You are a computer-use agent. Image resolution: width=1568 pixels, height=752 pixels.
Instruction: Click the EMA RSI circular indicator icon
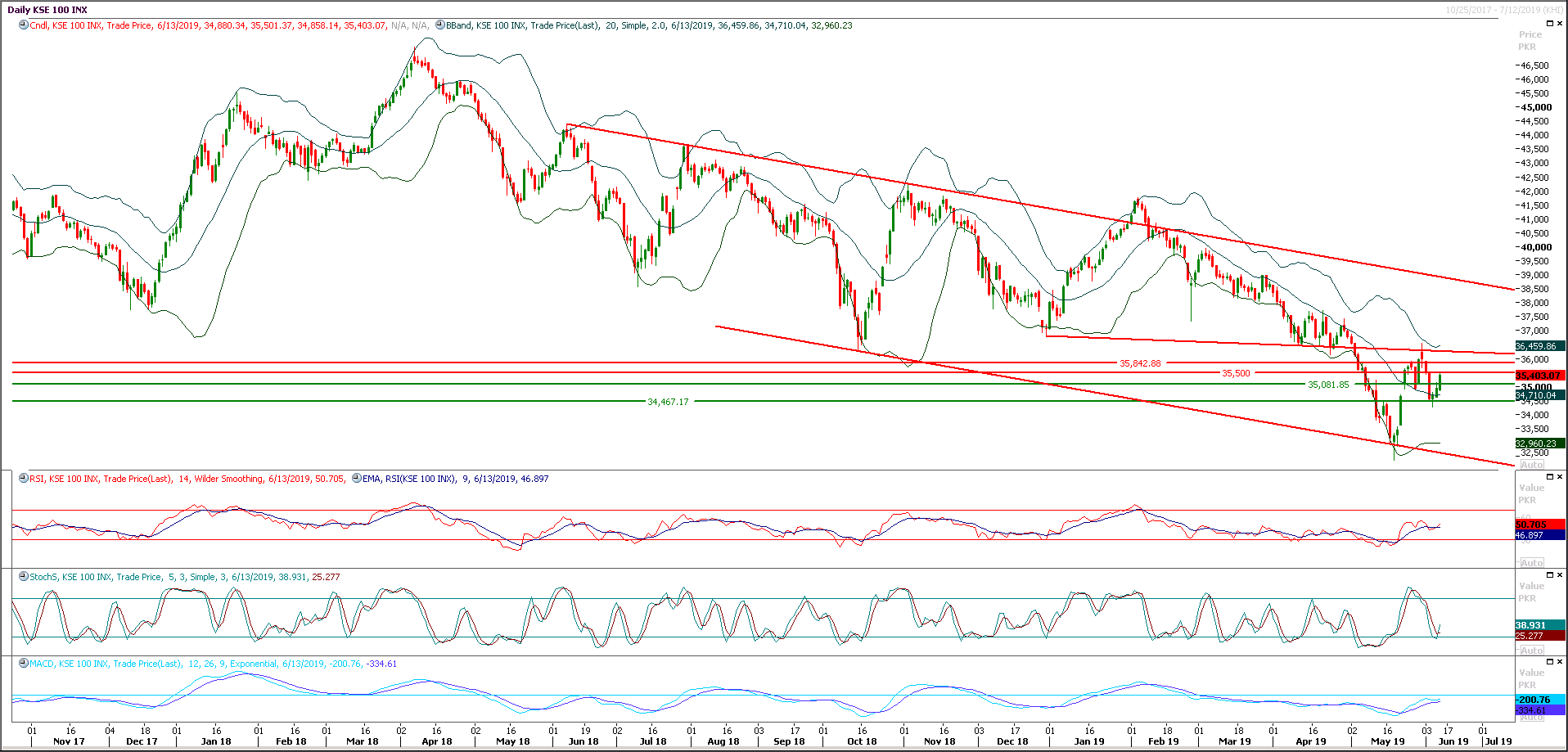pyautogui.click(x=355, y=479)
